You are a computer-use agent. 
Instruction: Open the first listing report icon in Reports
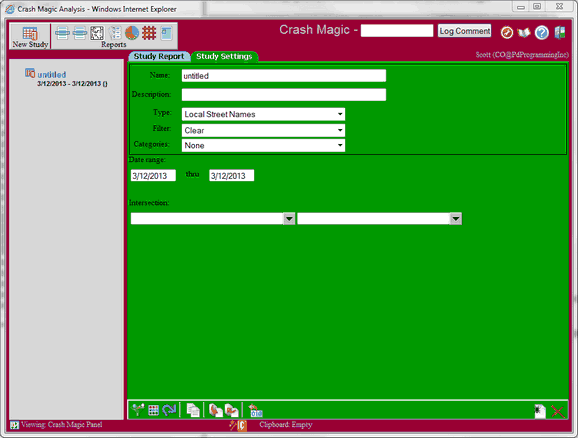point(62,33)
